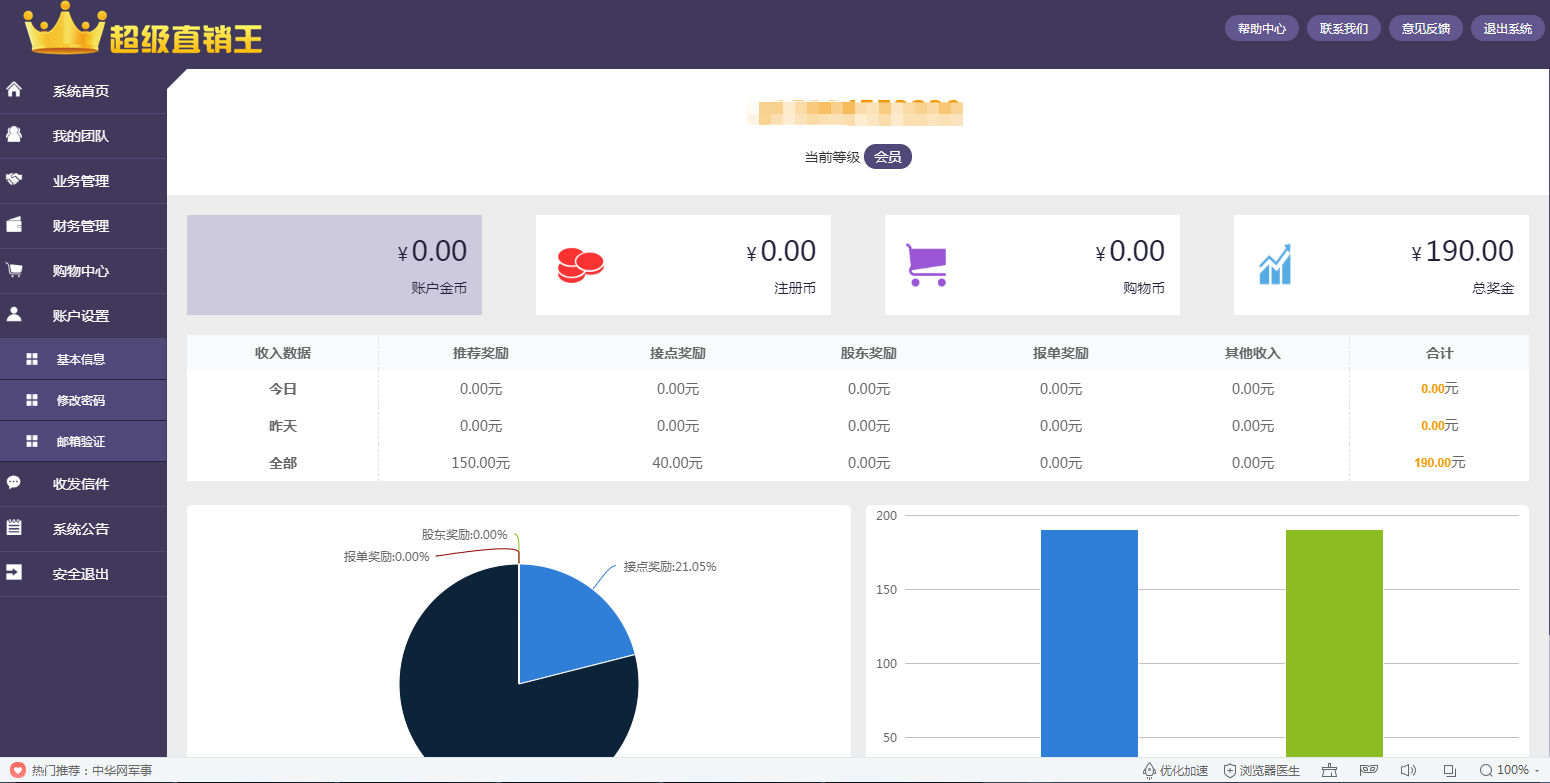The image size is (1550, 783).
Task: Select 修改密码 under account settings
Action: coord(86,399)
